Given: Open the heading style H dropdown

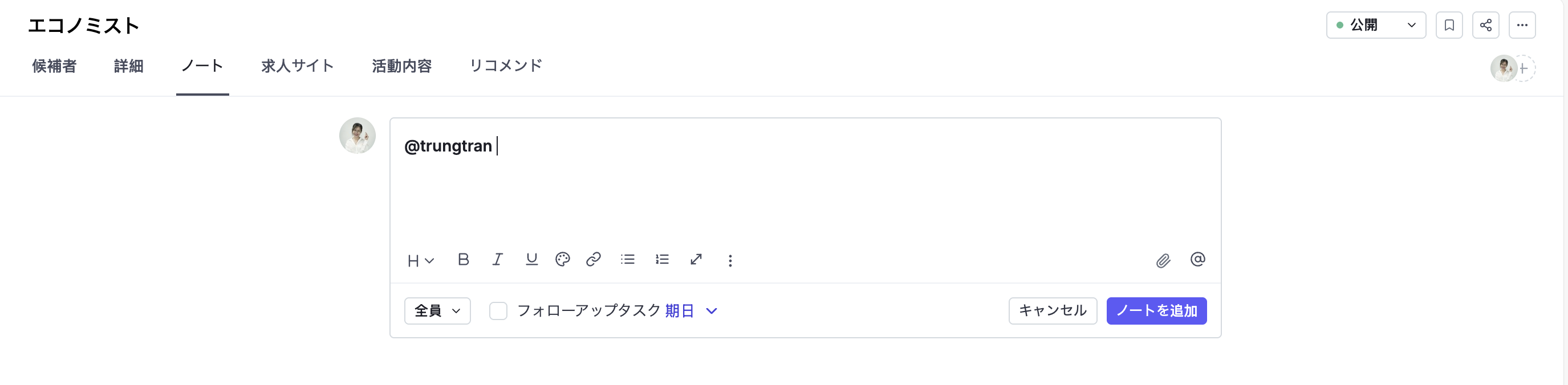Looking at the screenshot, I should click(421, 261).
